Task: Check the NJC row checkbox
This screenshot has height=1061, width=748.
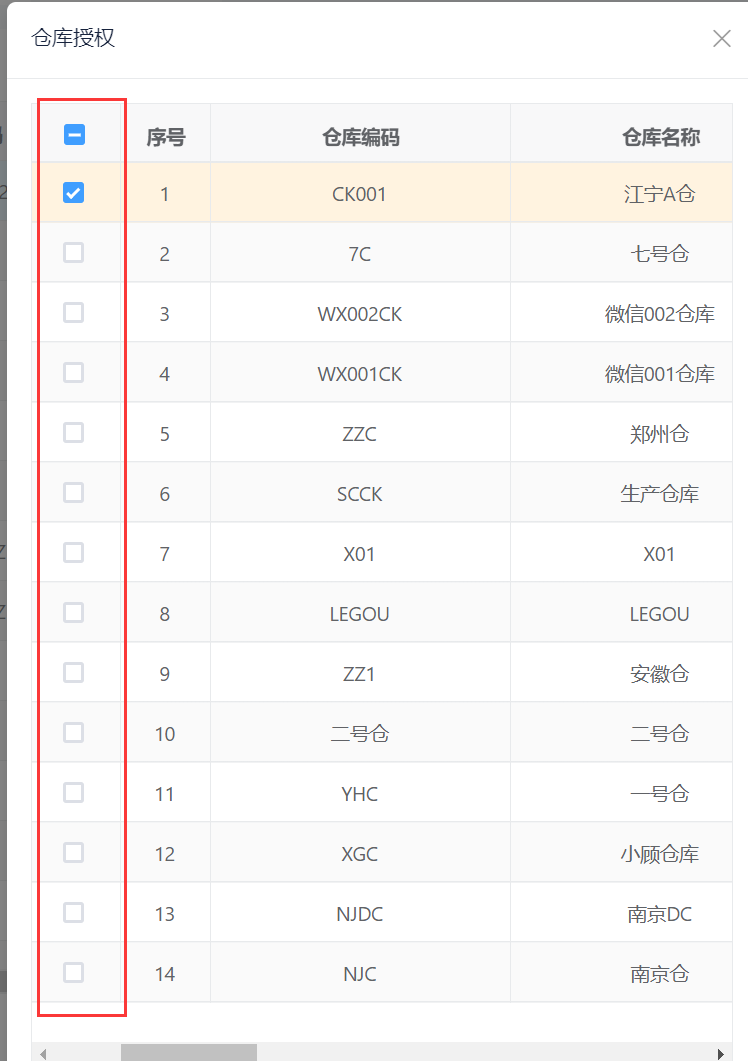Action: (x=73, y=972)
